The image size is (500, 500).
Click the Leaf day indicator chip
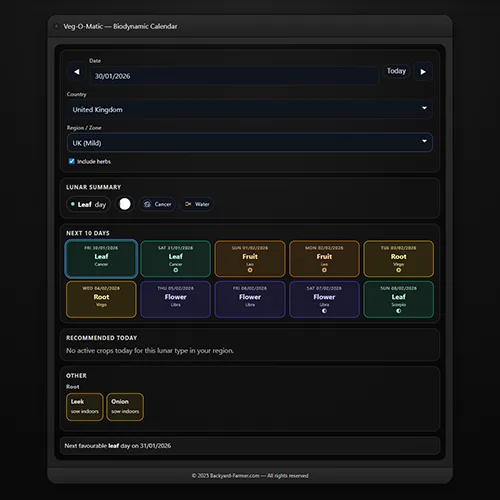pos(89,204)
